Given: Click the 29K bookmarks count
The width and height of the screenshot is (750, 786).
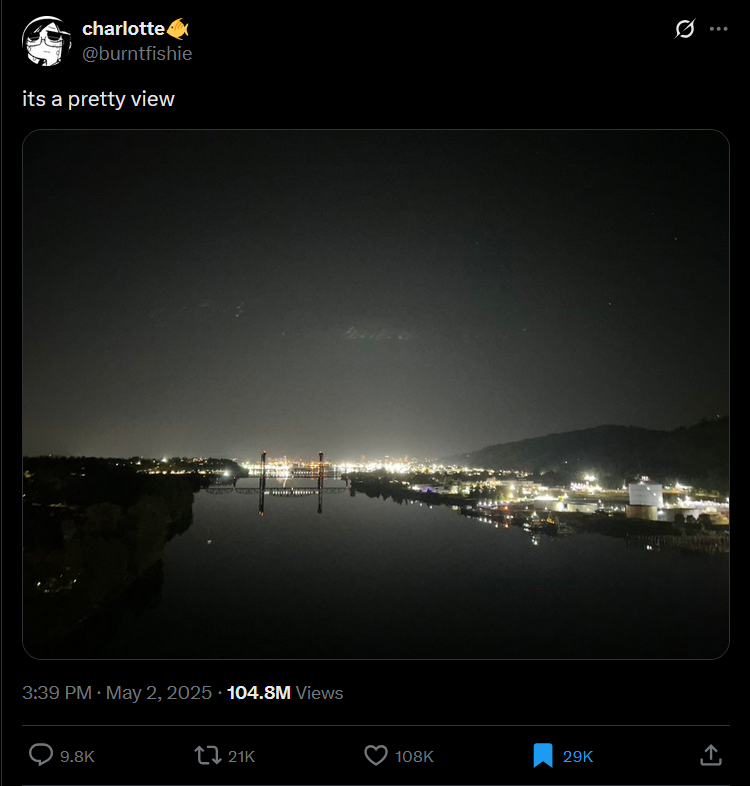Looking at the screenshot, I should click(x=578, y=756).
